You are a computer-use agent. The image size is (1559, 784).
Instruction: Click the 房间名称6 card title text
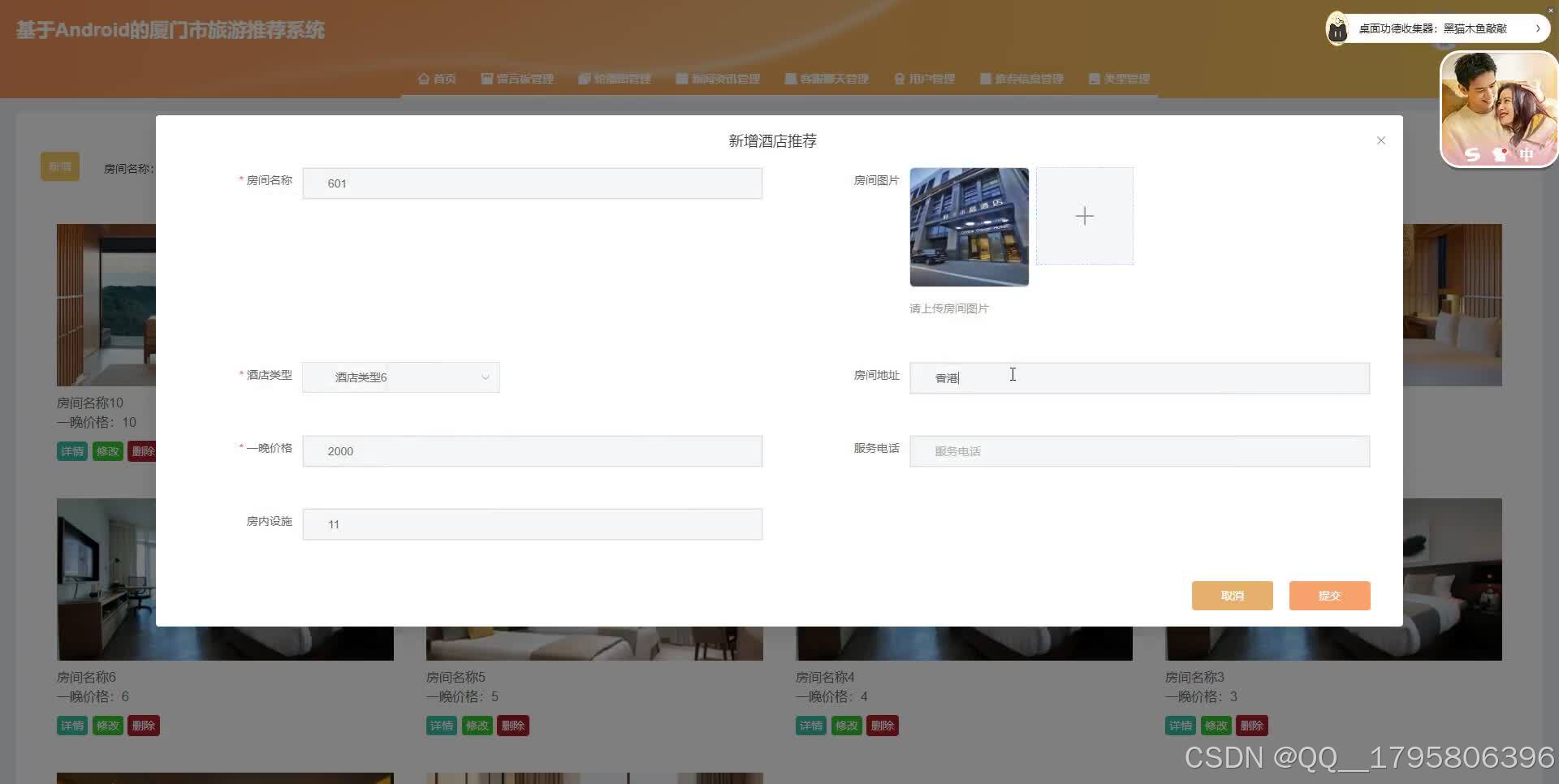click(x=86, y=677)
